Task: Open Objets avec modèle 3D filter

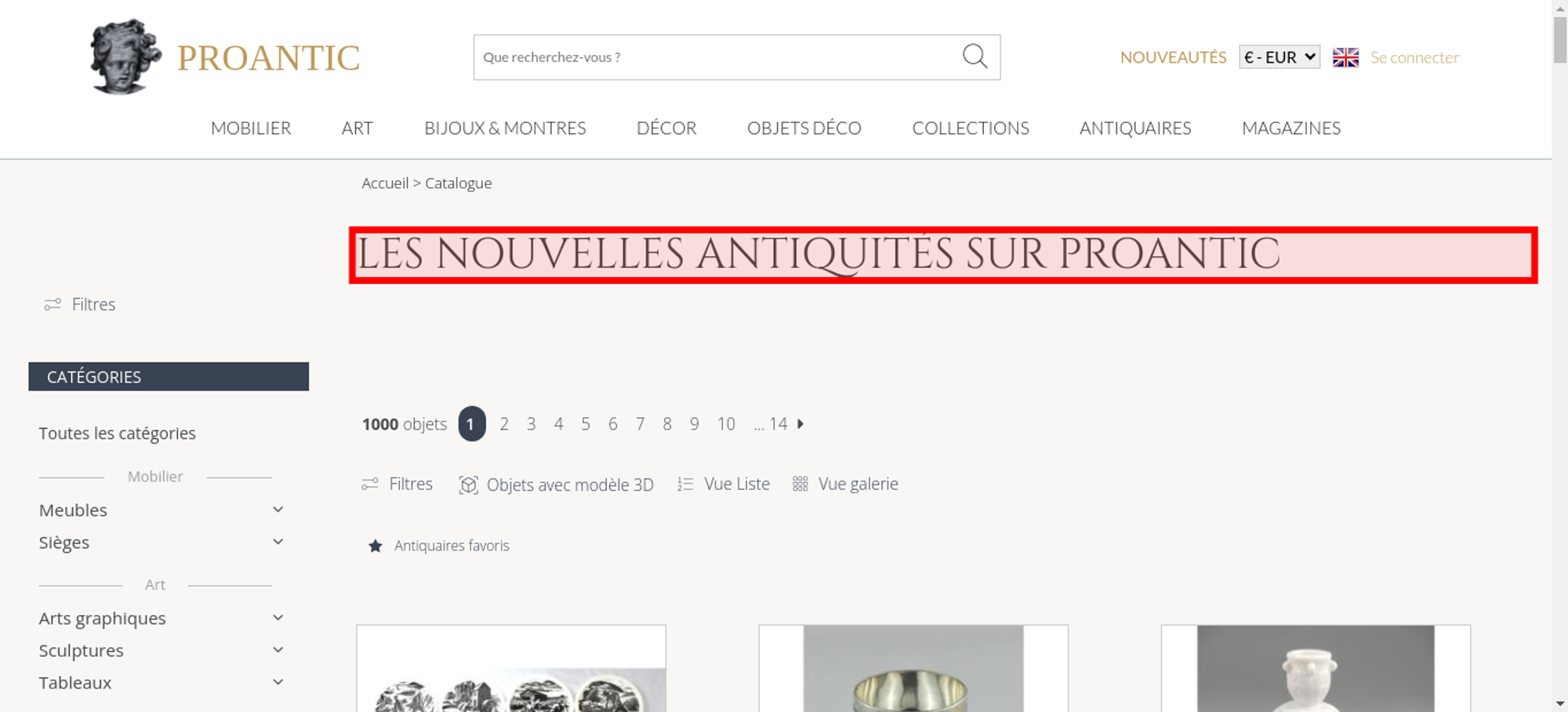Action: (x=556, y=485)
